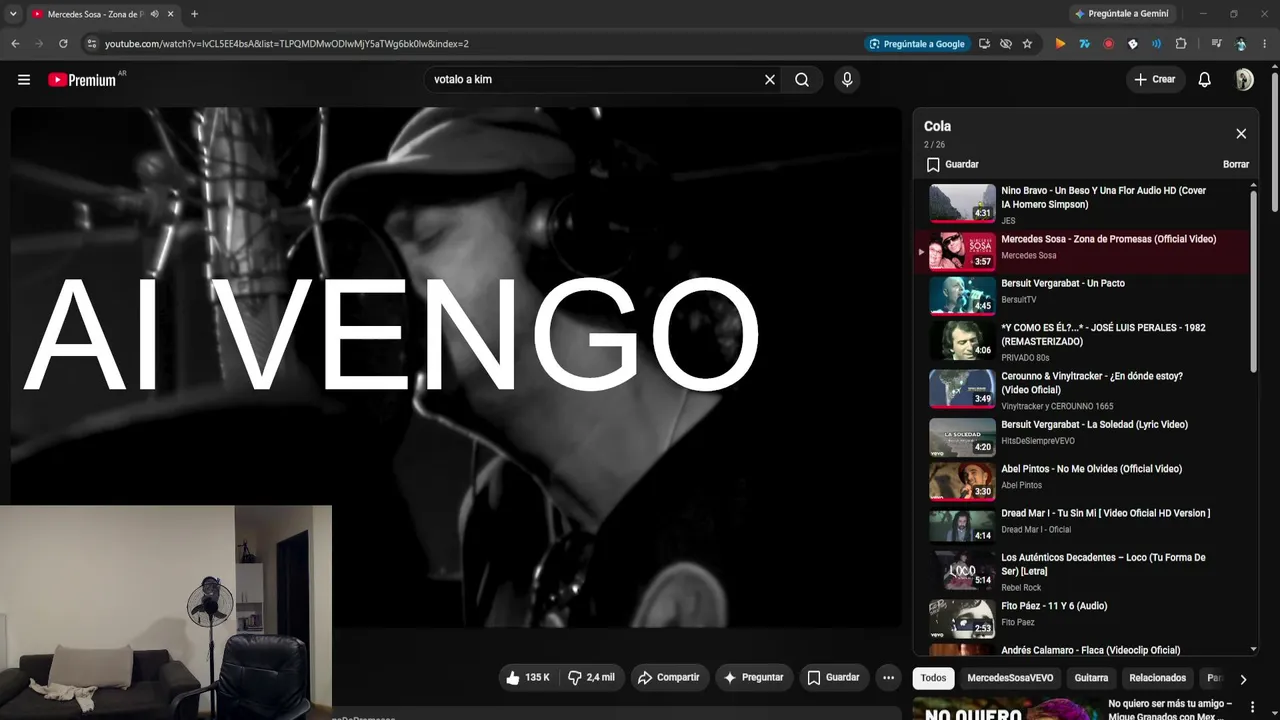Run search with the magnifier button
The image size is (1280, 720).
802,80
